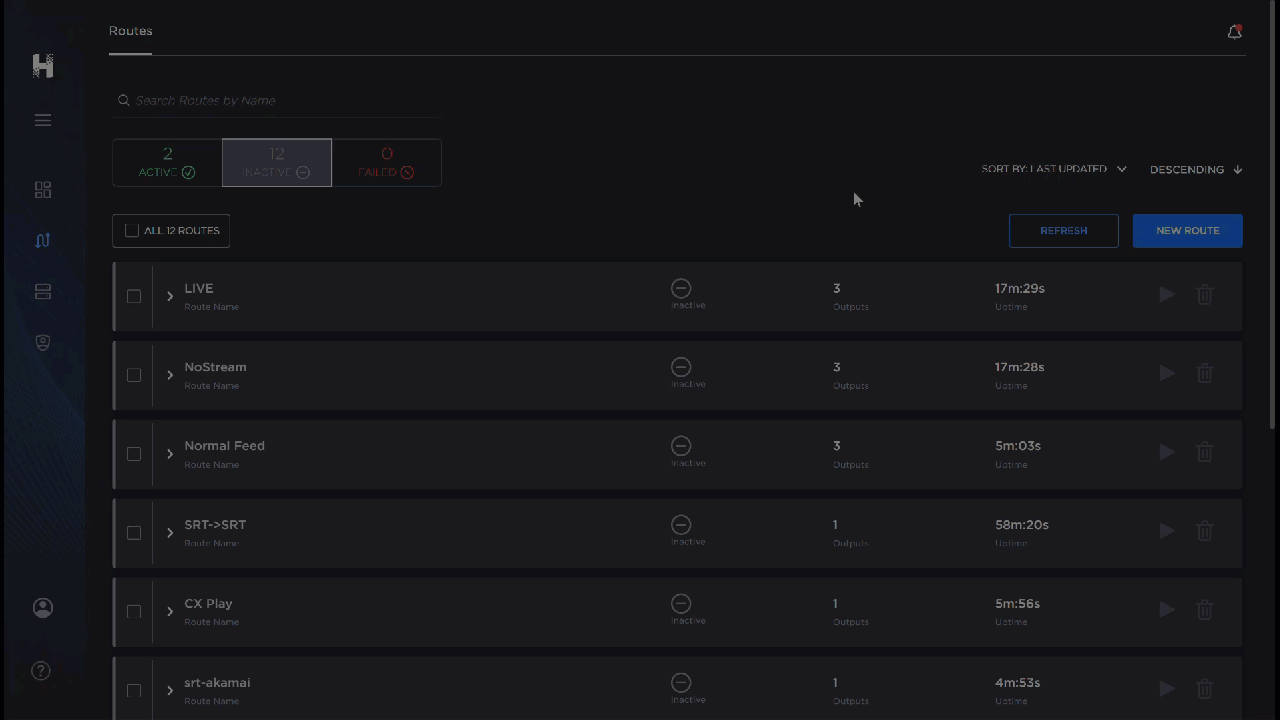1280x720 pixels.
Task: Filter routes by Active status
Action: click(167, 163)
